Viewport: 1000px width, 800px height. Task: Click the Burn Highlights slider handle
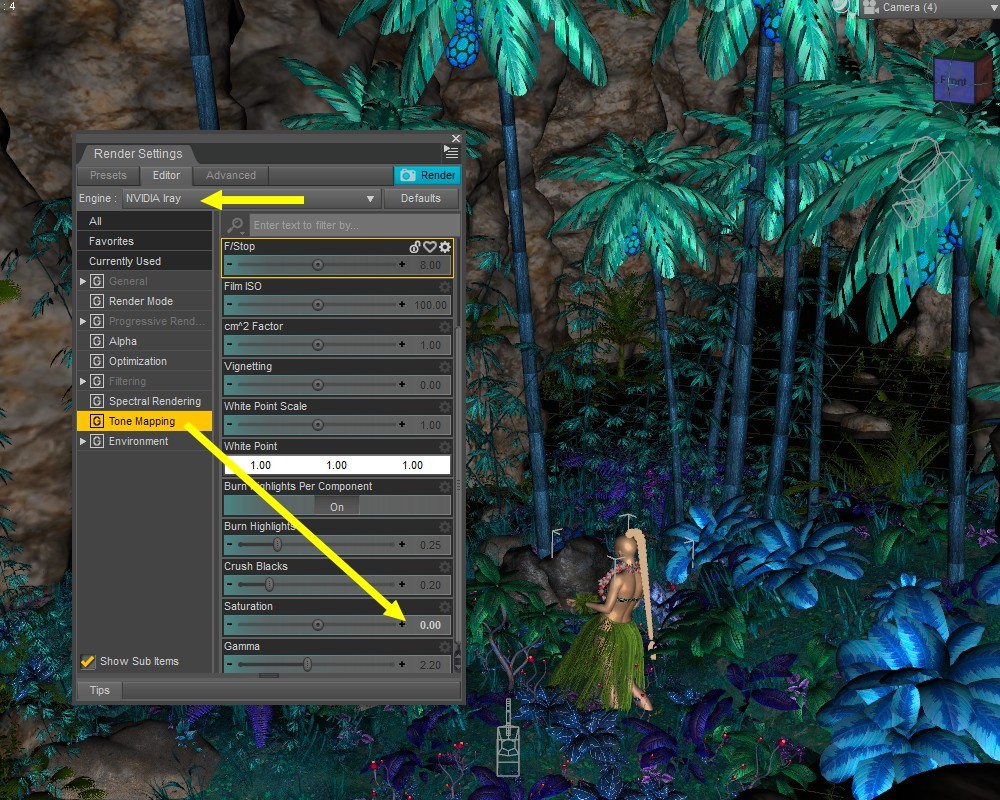[277, 544]
